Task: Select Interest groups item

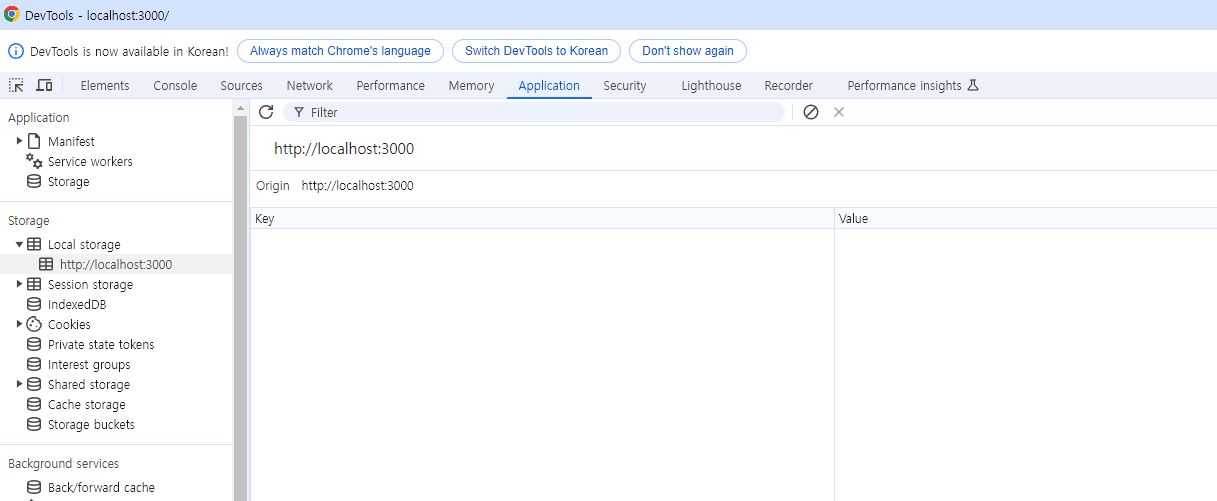Action: pos(89,364)
